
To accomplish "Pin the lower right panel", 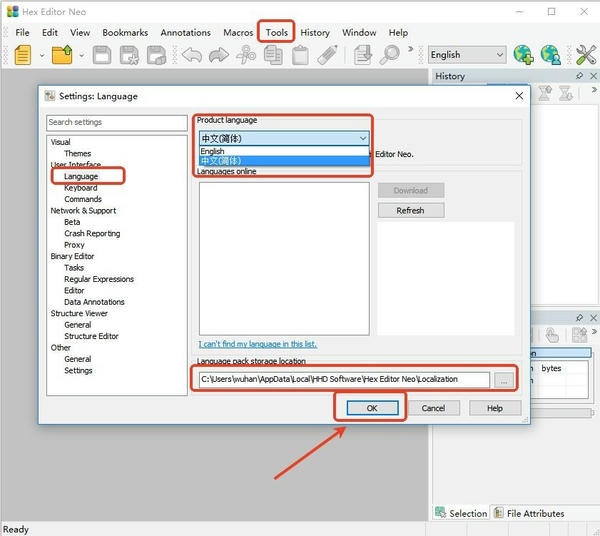I will (579, 318).
